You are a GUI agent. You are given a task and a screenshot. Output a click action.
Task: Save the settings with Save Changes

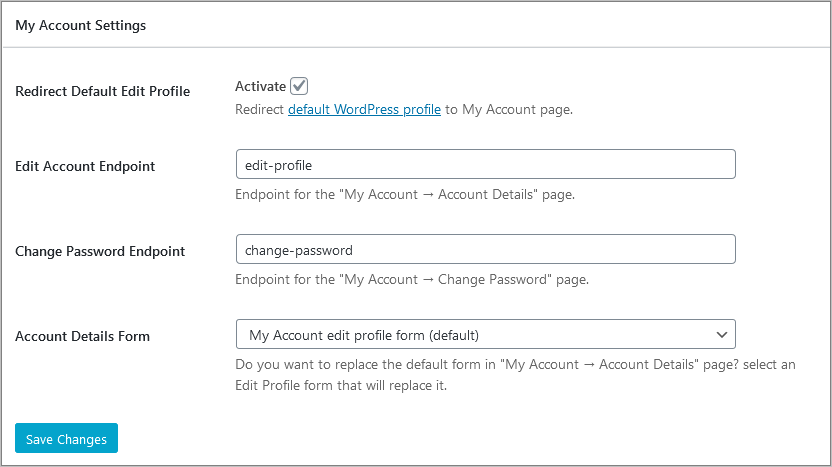[66, 438]
